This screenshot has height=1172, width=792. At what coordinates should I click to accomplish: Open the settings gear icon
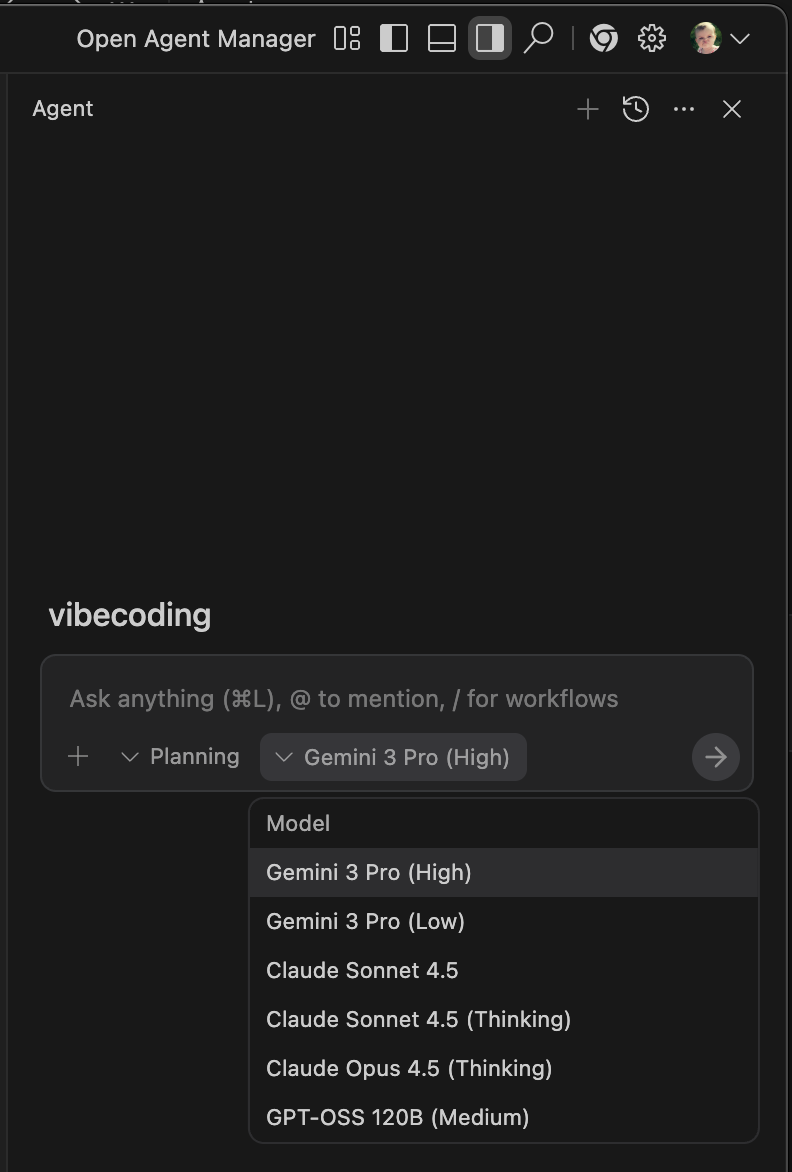click(652, 39)
